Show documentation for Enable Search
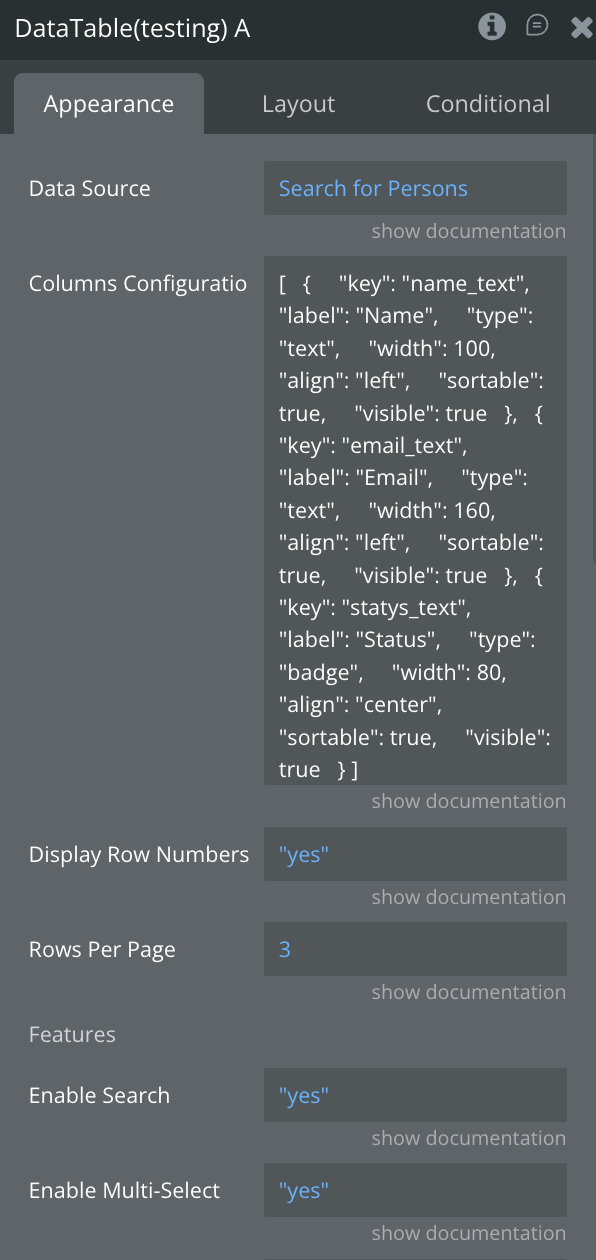The height and width of the screenshot is (1260, 596). (468, 1138)
